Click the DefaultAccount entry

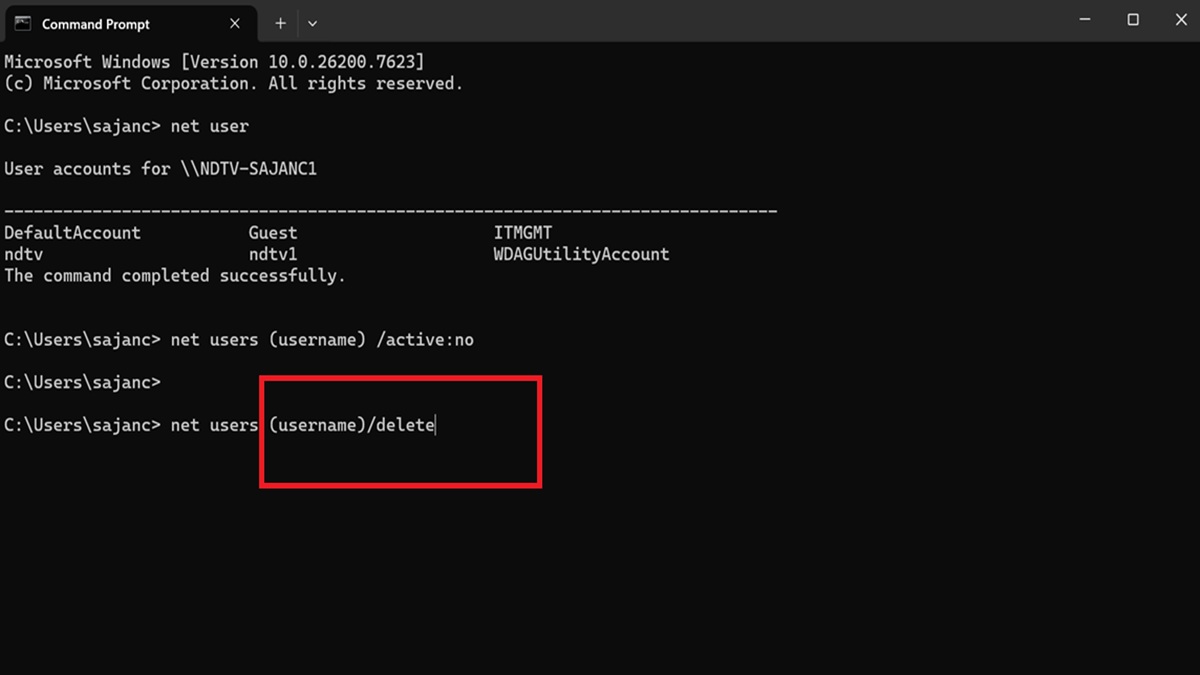point(72,233)
